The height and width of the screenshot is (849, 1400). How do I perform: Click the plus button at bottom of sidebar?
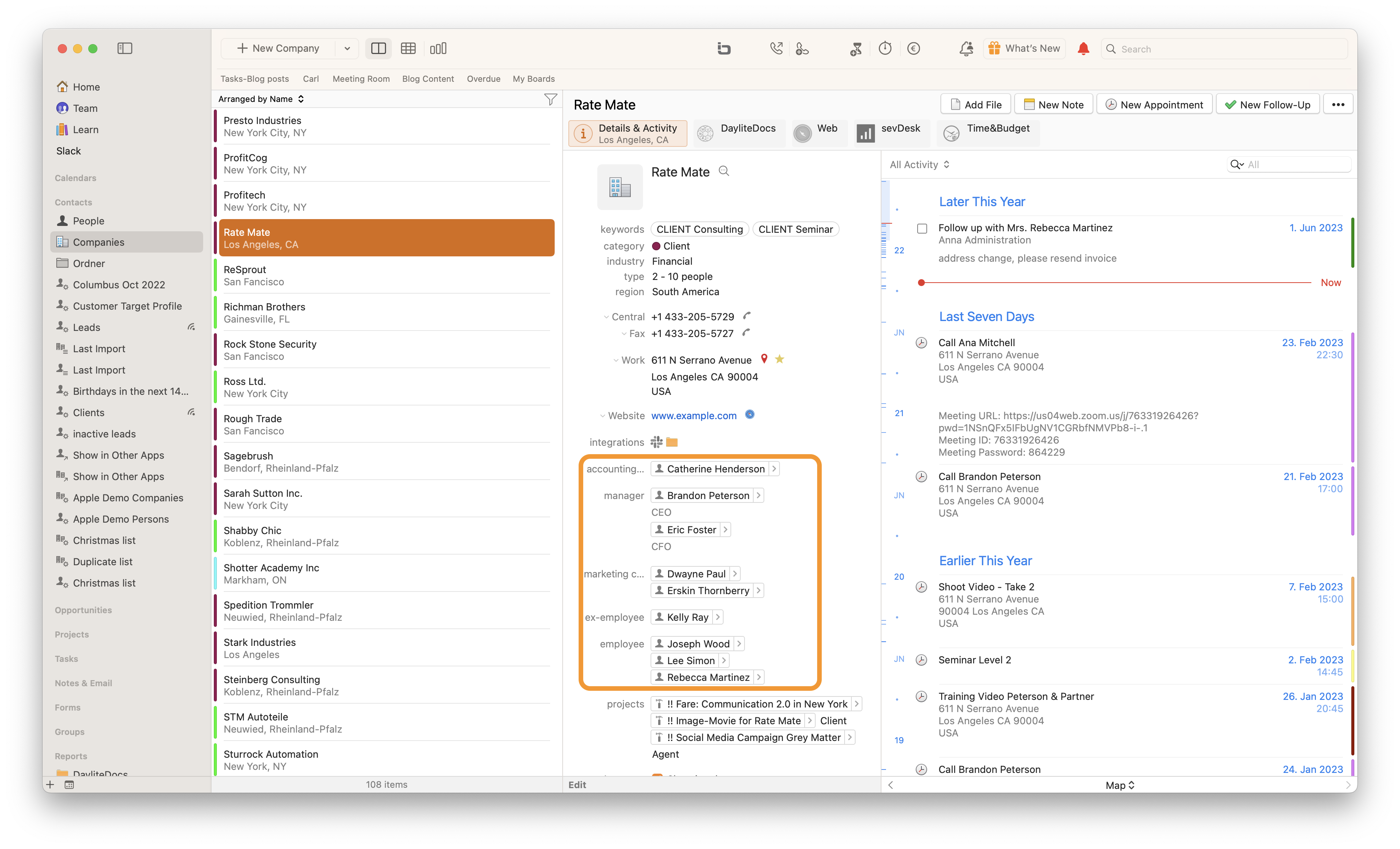[50, 784]
